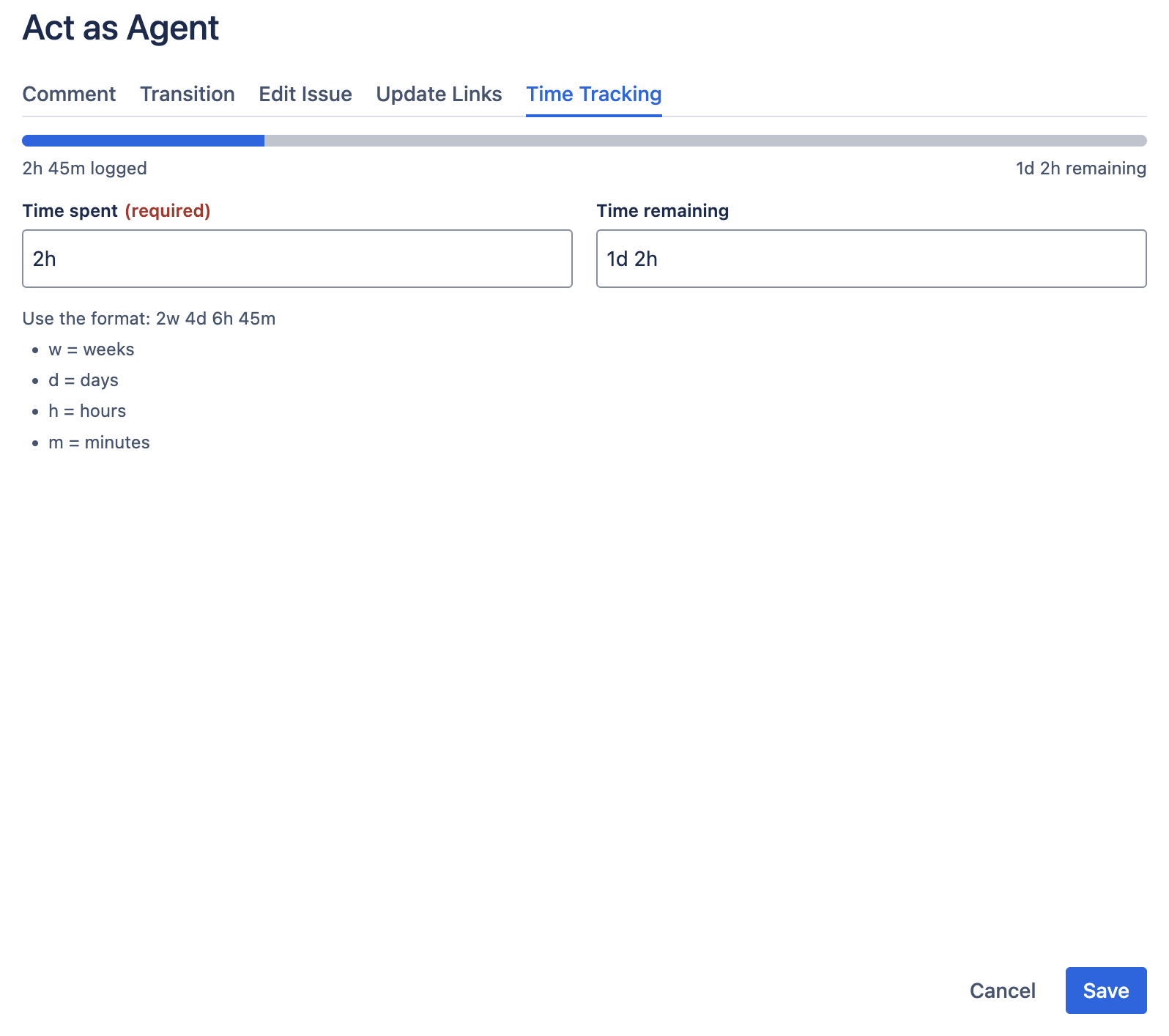Switch to the Comment tab

pyautogui.click(x=69, y=95)
